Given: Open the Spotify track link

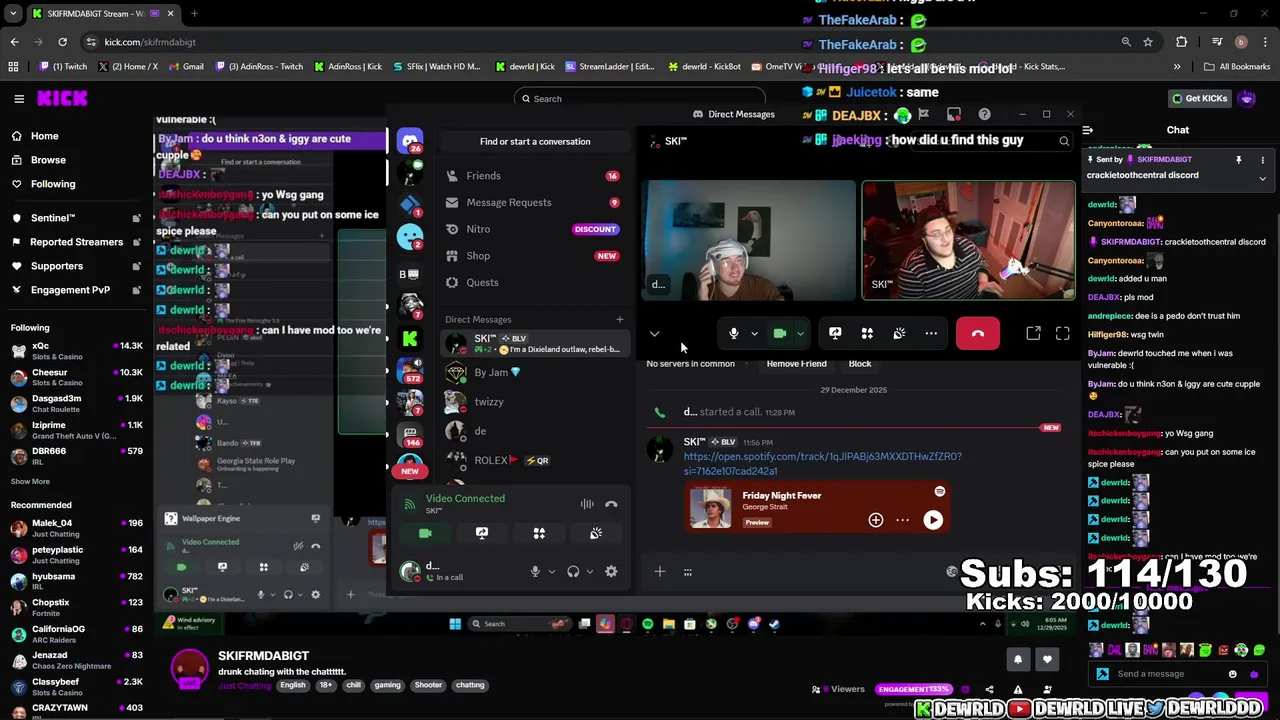Looking at the screenshot, I should point(822,463).
